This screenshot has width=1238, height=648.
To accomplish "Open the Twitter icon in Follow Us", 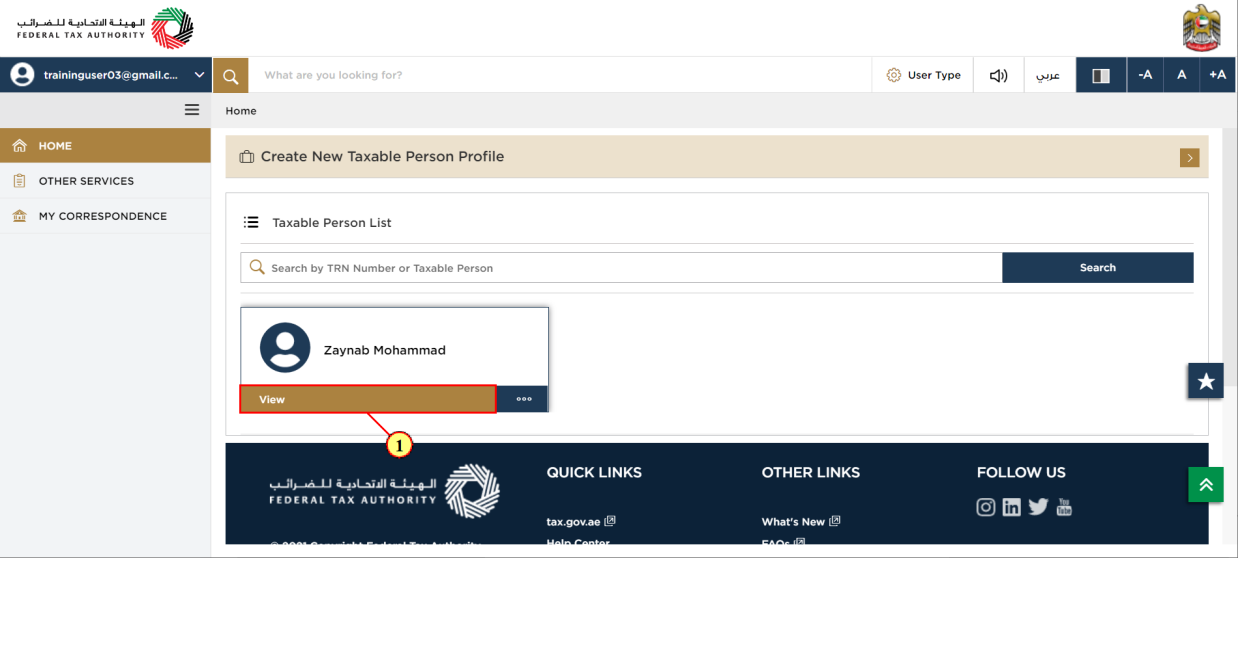I will (x=1038, y=507).
